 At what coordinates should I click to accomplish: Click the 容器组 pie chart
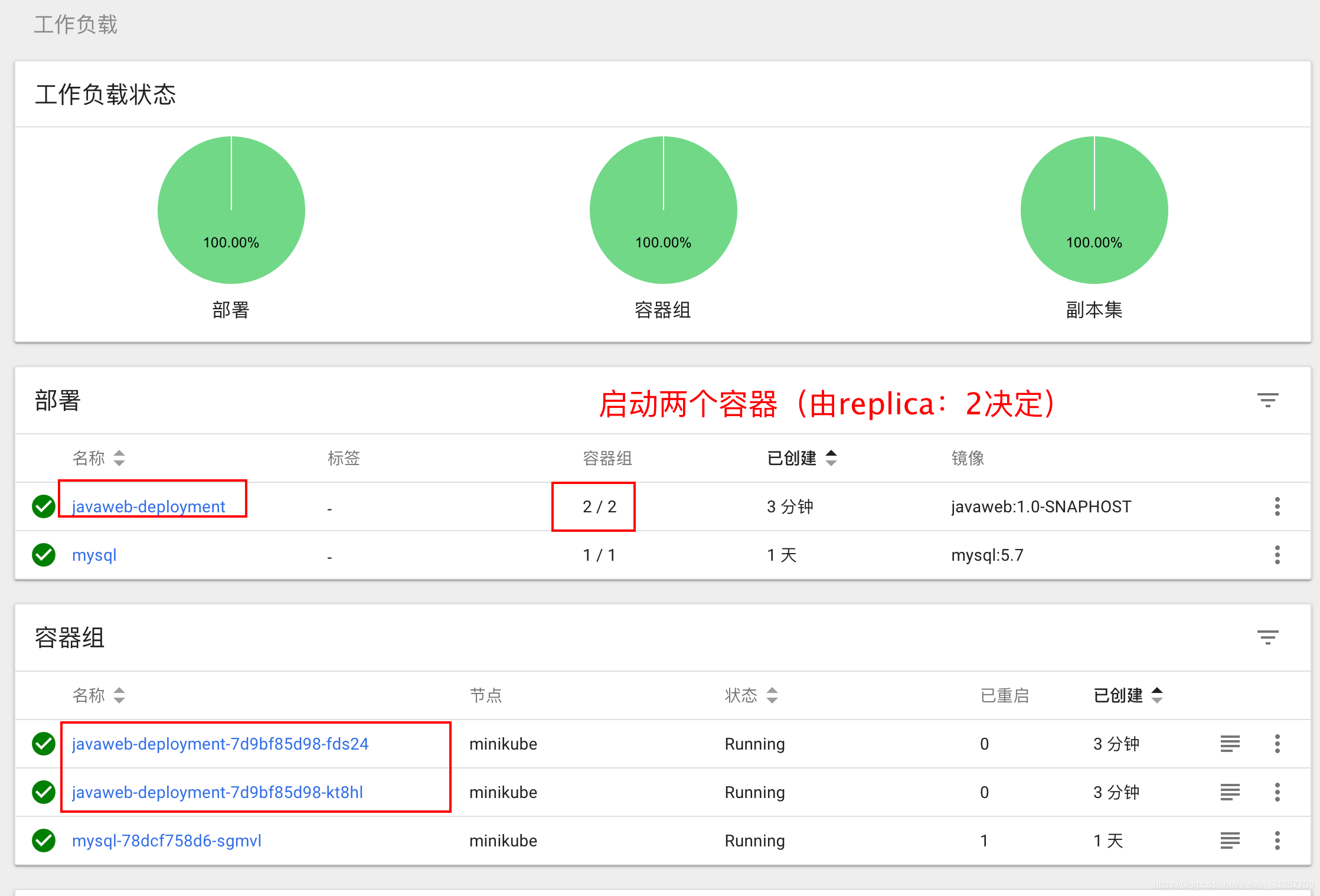pos(664,210)
